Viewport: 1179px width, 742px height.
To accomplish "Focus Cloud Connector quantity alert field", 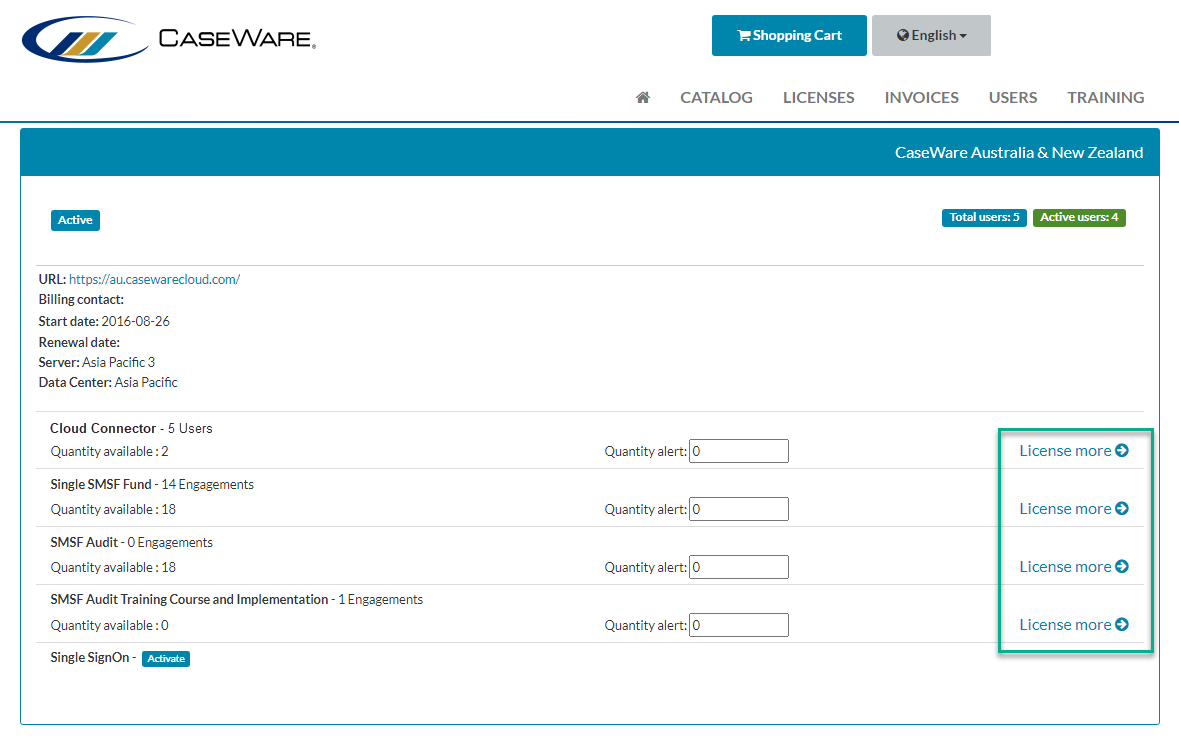I will pyautogui.click(x=738, y=451).
